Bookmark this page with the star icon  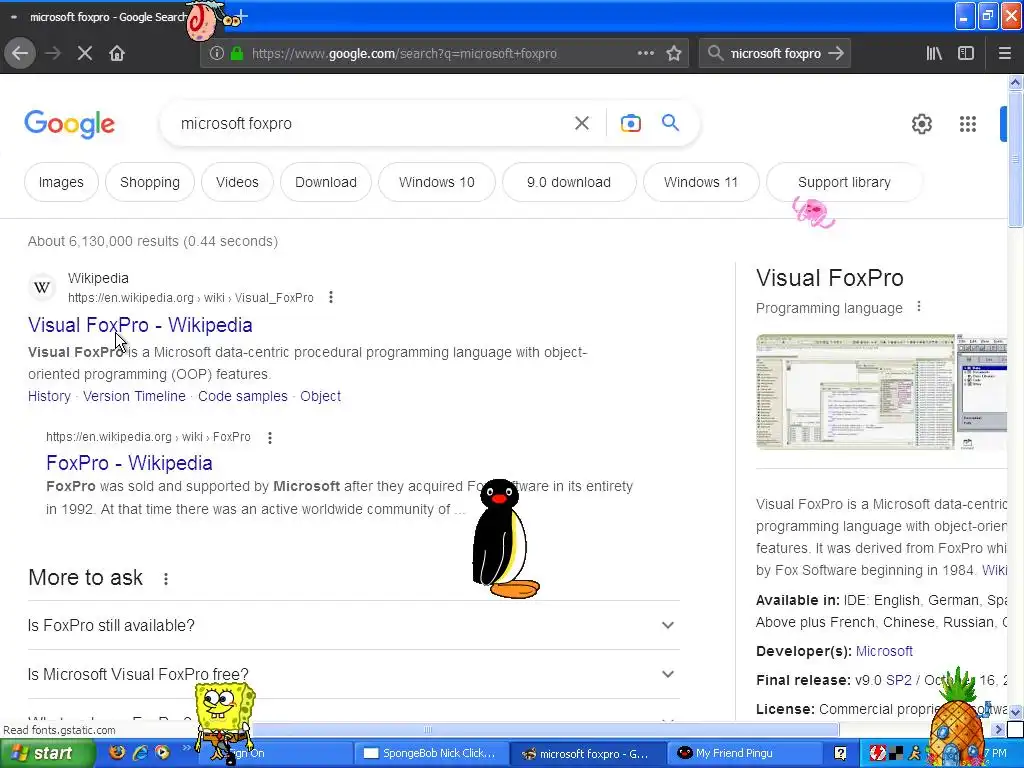(x=674, y=53)
